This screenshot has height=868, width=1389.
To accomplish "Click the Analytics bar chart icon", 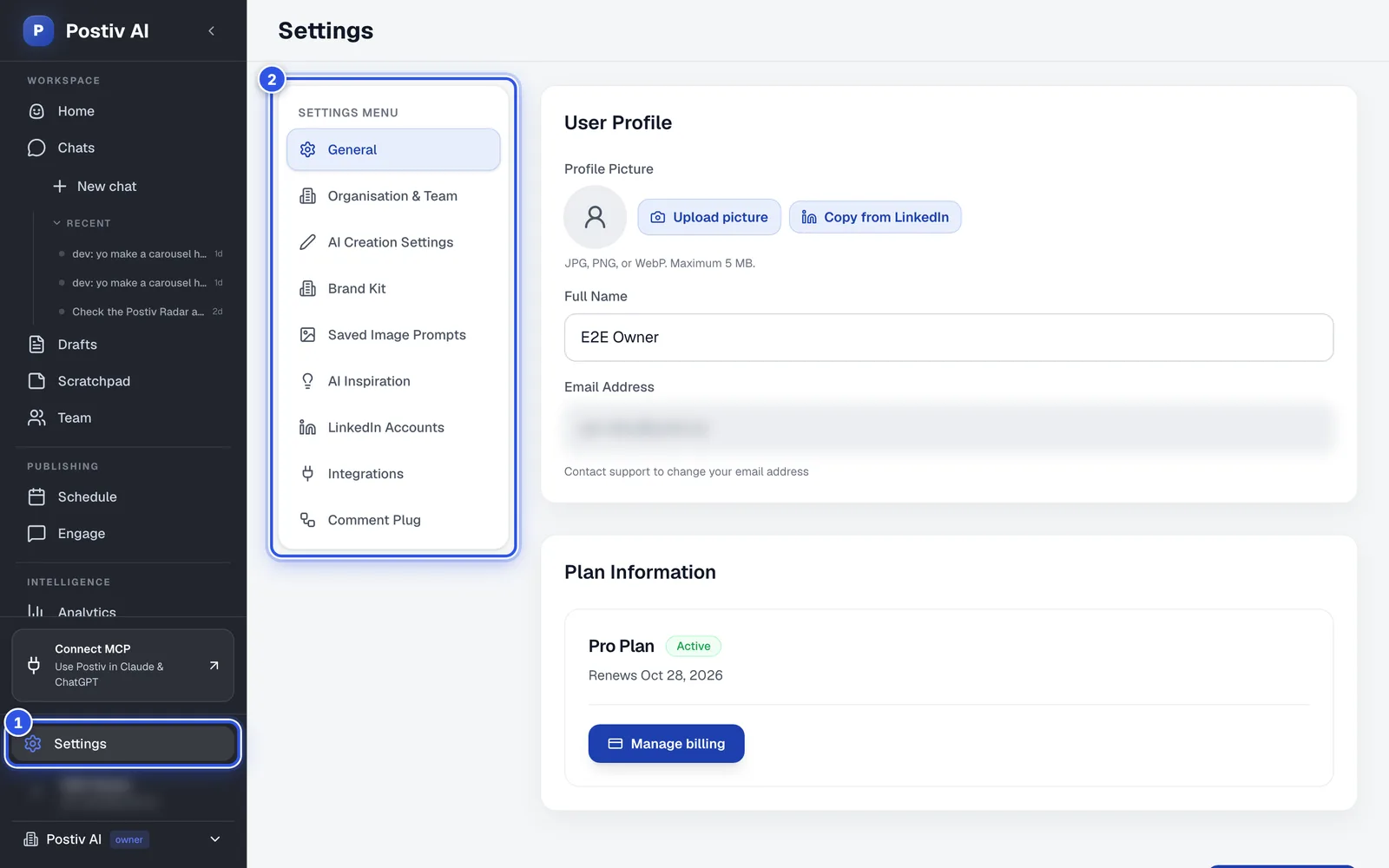I will pyautogui.click(x=36, y=611).
